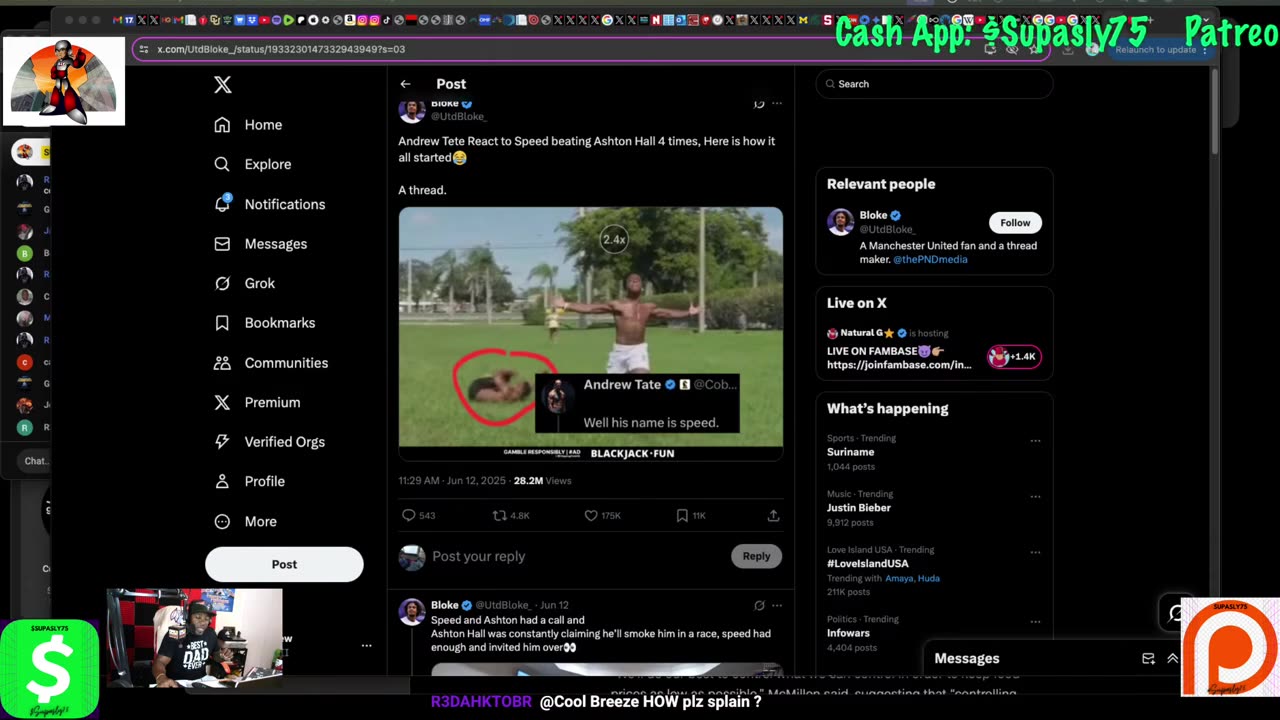1280x720 pixels.
Task: Click the #LoveIslandUSA trending topic
Action: pos(868,564)
